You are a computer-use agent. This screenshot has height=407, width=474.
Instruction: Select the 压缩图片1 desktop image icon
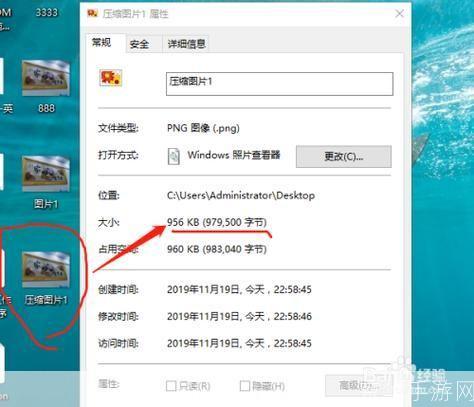pyautogui.click(x=46, y=270)
